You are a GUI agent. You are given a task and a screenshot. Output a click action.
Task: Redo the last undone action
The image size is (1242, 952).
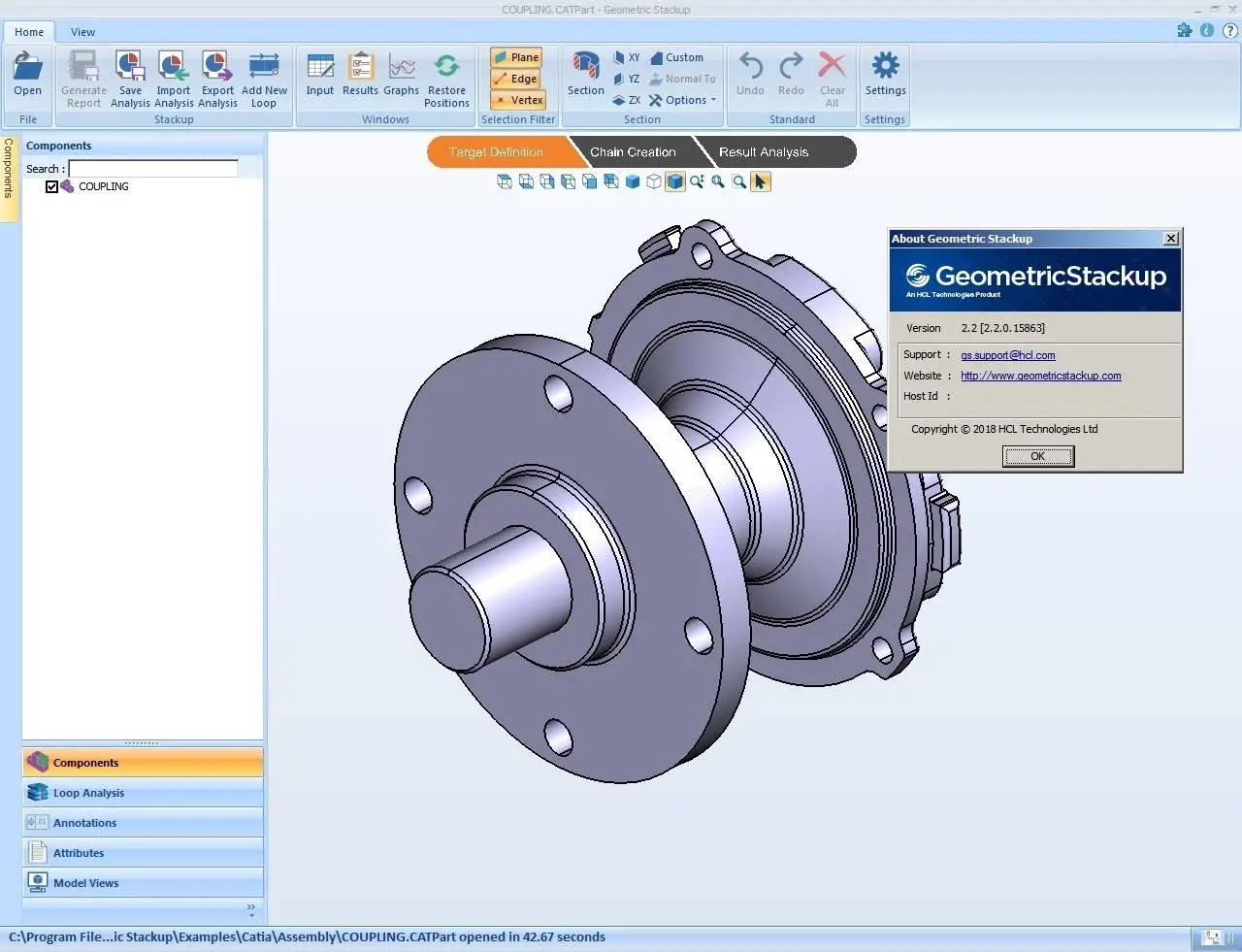coord(791,76)
